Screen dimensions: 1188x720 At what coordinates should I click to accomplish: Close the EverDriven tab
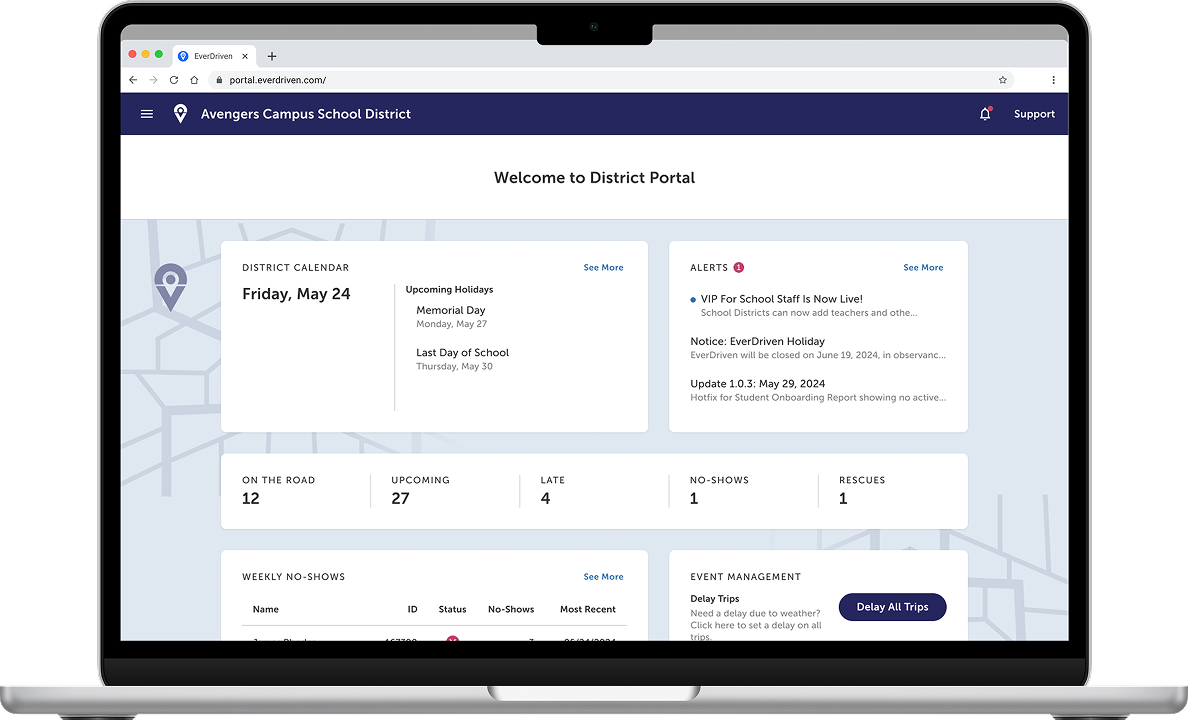[x=245, y=56]
